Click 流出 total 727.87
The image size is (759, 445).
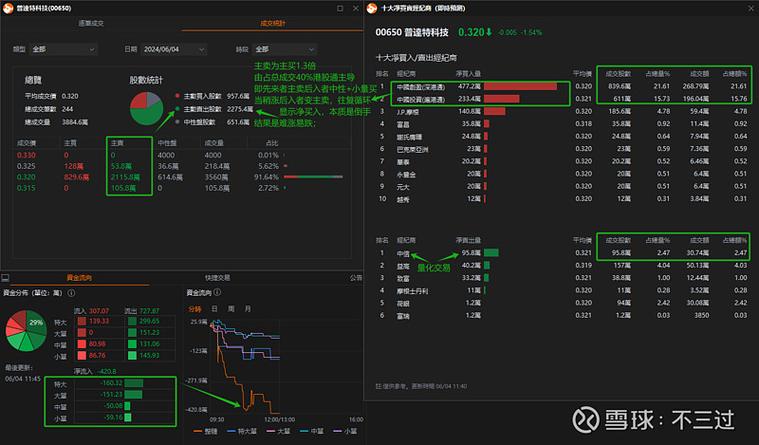tap(149, 310)
